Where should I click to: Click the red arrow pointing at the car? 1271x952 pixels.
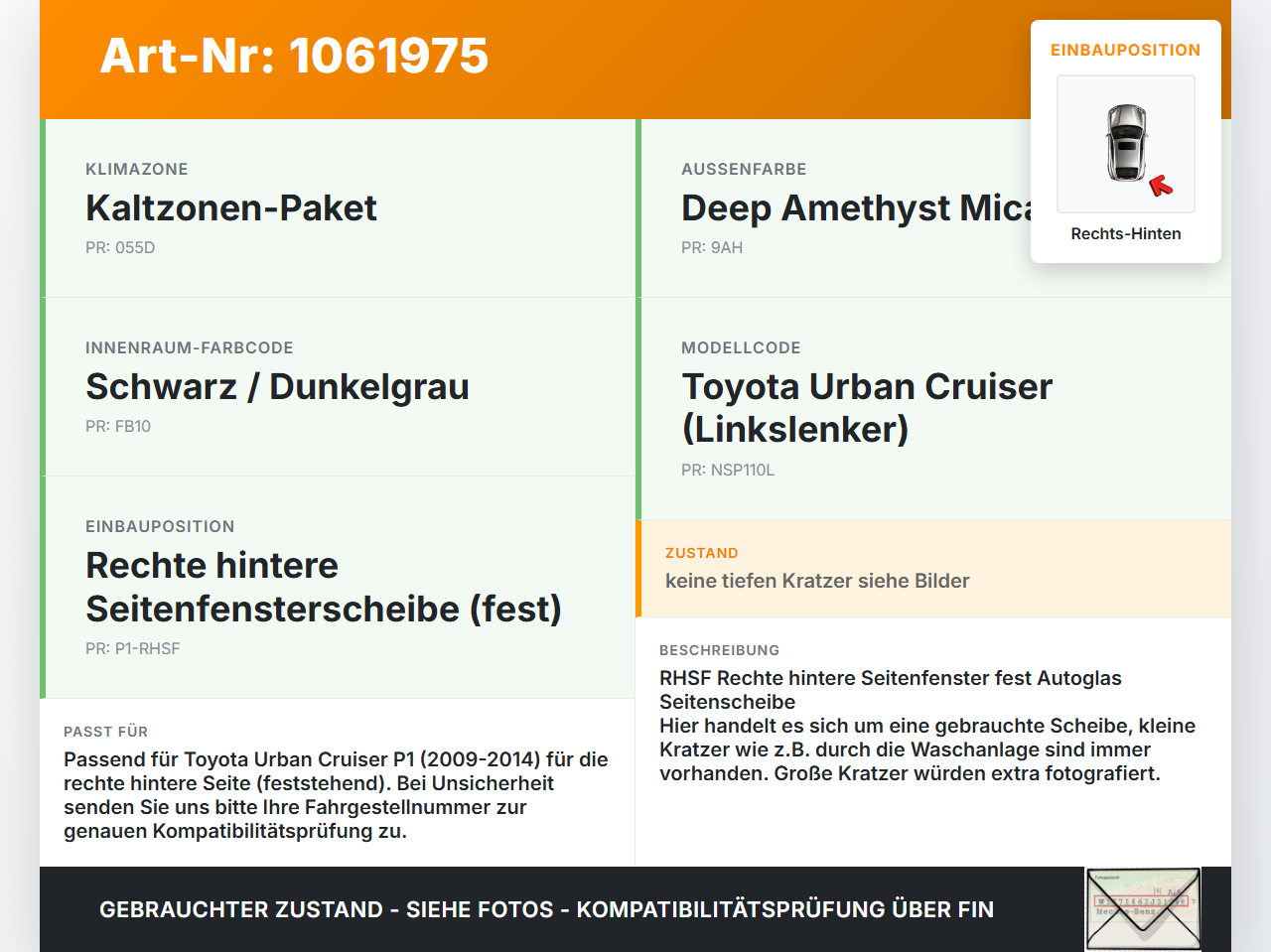click(1161, 186)
